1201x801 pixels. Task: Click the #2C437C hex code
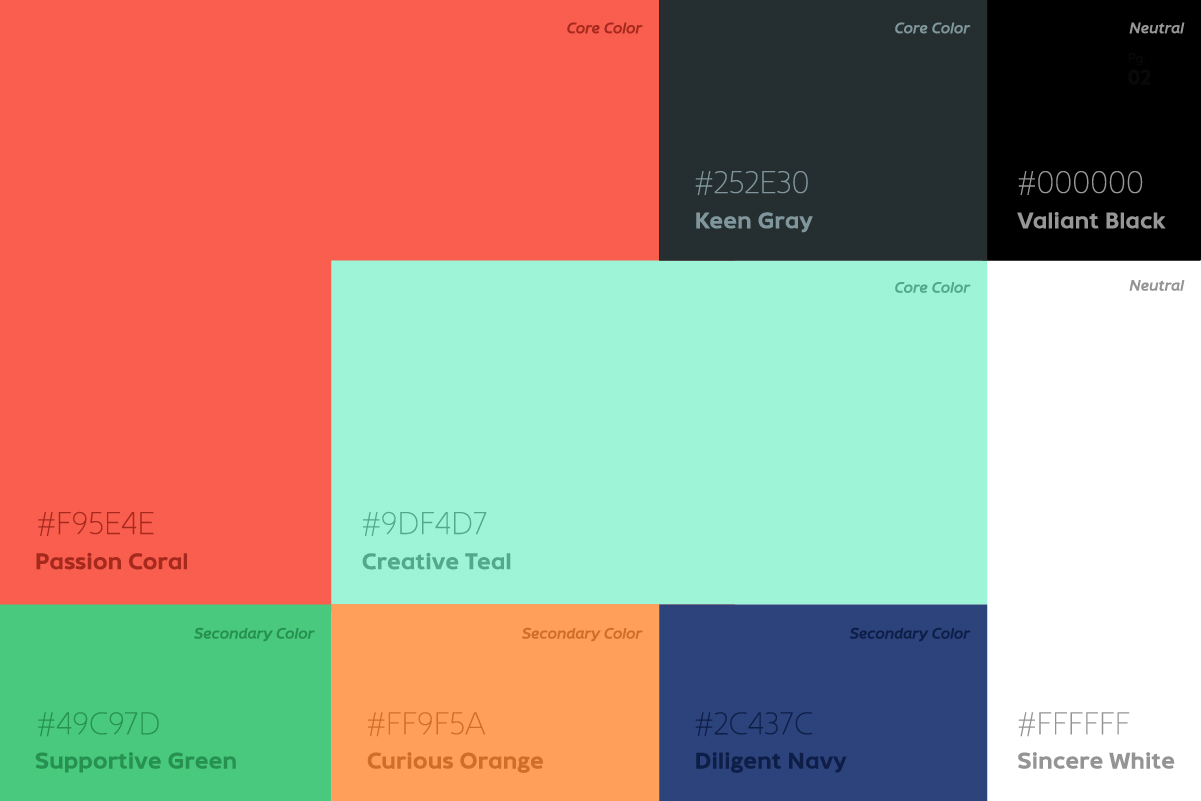(x=754, y=724)
